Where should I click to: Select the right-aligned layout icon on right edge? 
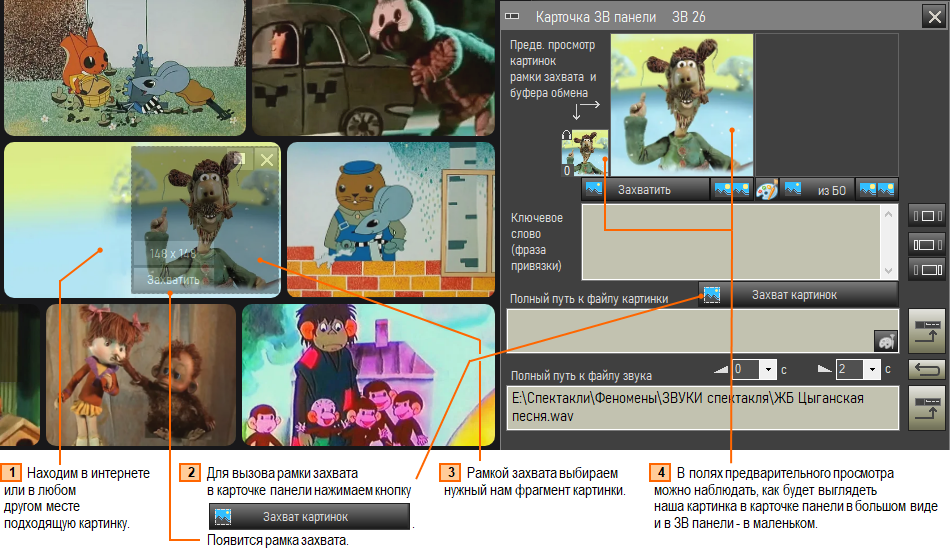(x=926, y=270)
